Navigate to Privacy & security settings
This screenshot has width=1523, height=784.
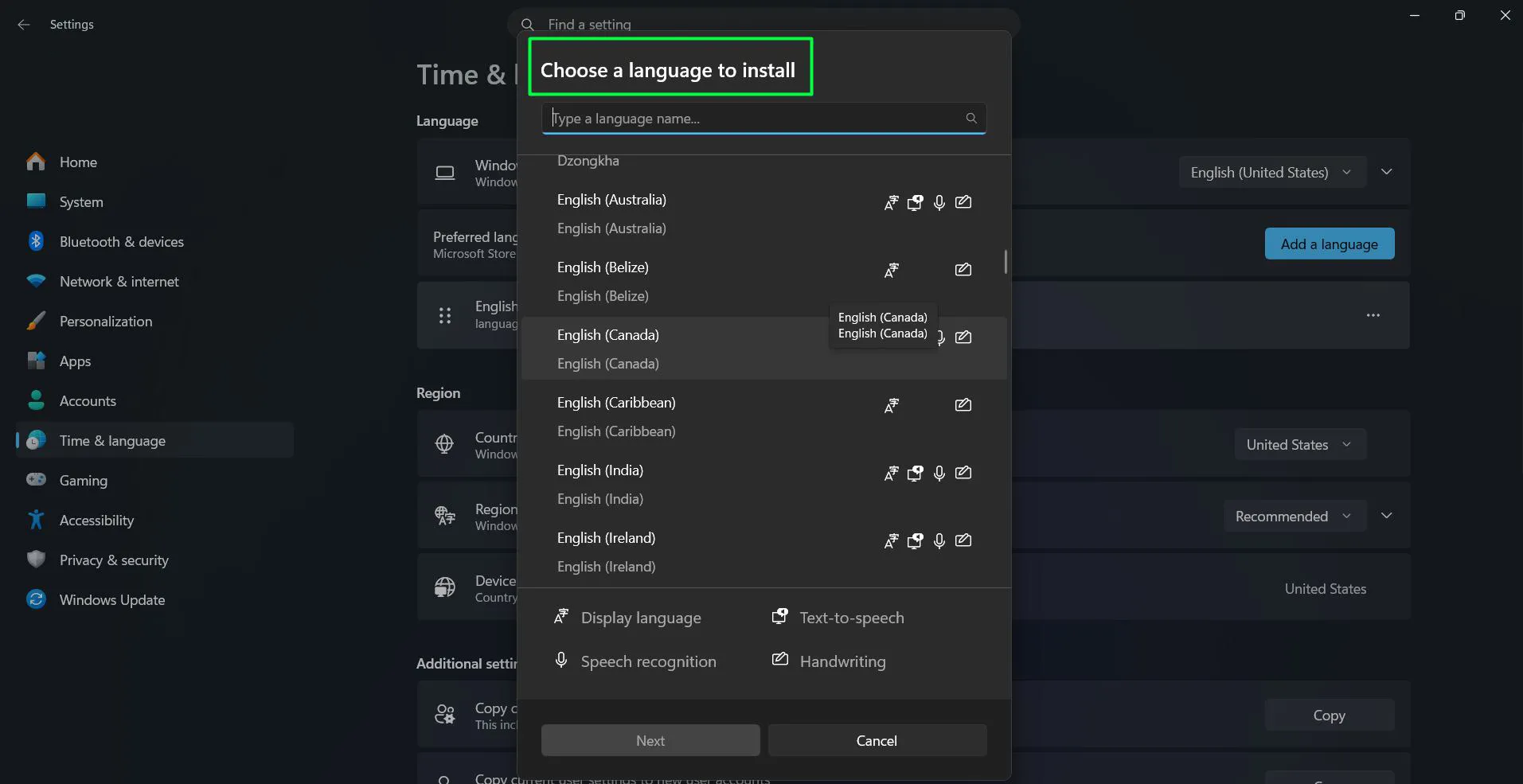point(36,560)
